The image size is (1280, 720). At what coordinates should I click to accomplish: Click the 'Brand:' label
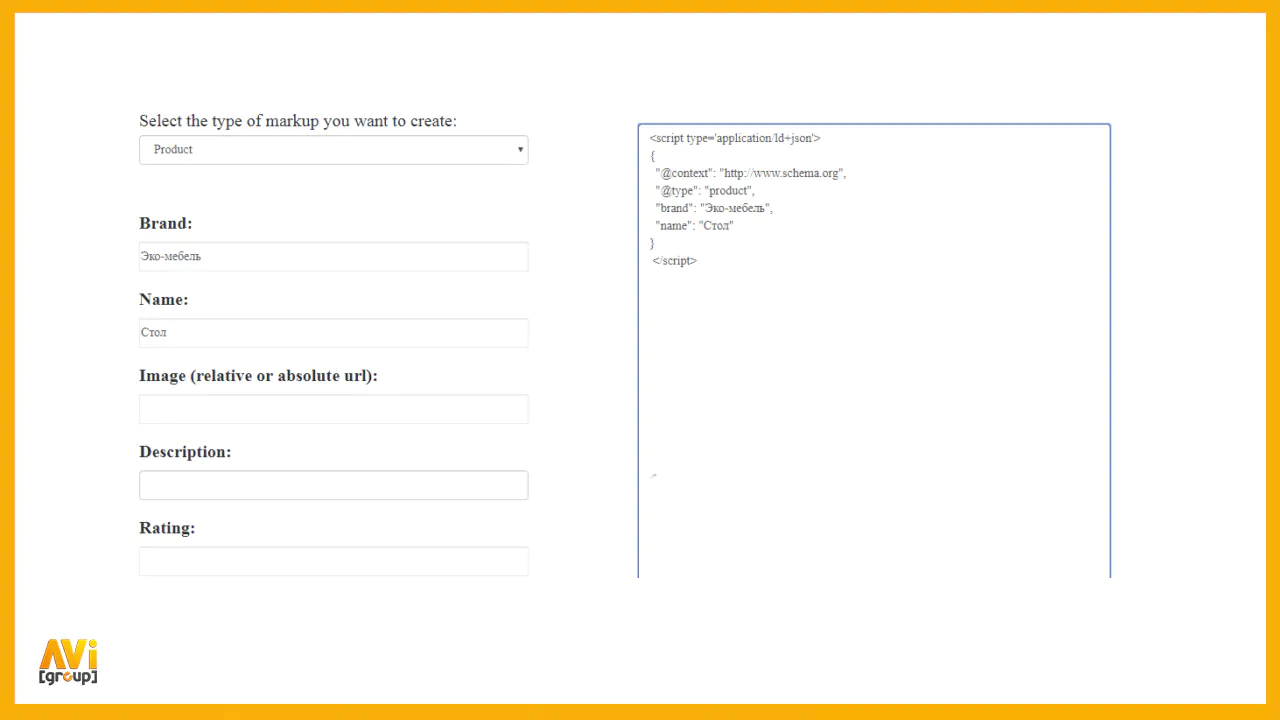[166, 223]
